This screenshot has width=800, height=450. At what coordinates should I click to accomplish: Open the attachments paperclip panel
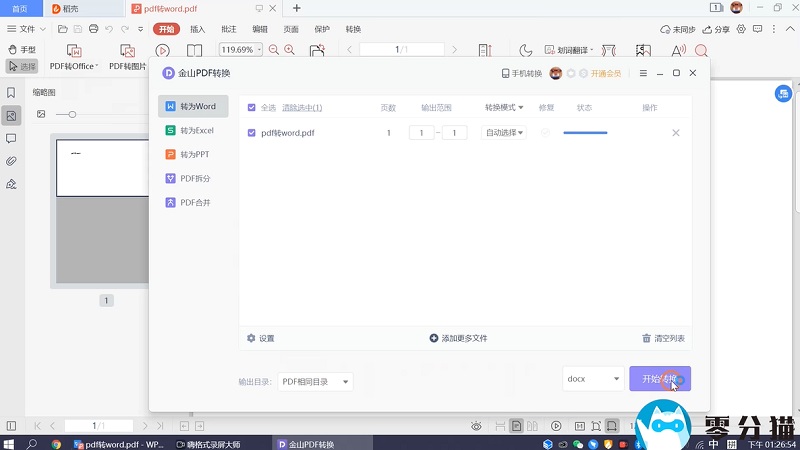tap(11, 161)
